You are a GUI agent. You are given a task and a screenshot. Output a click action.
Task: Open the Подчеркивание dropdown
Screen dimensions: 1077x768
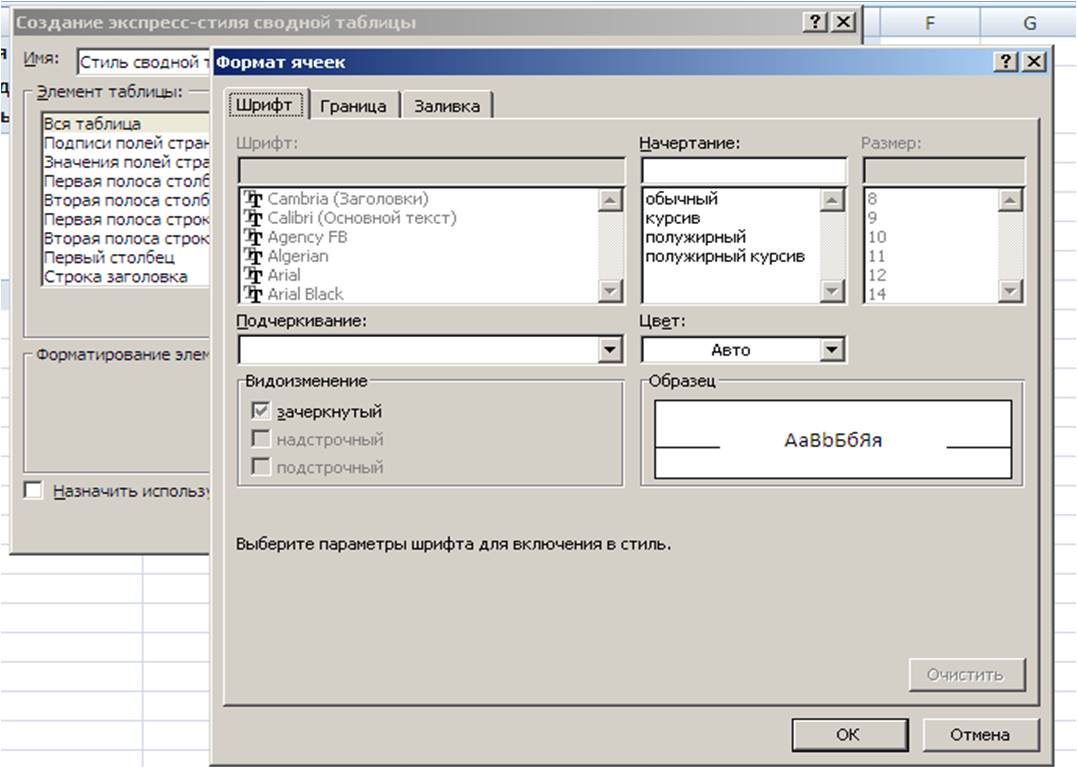pyautogui.click(x=609, y=350)
